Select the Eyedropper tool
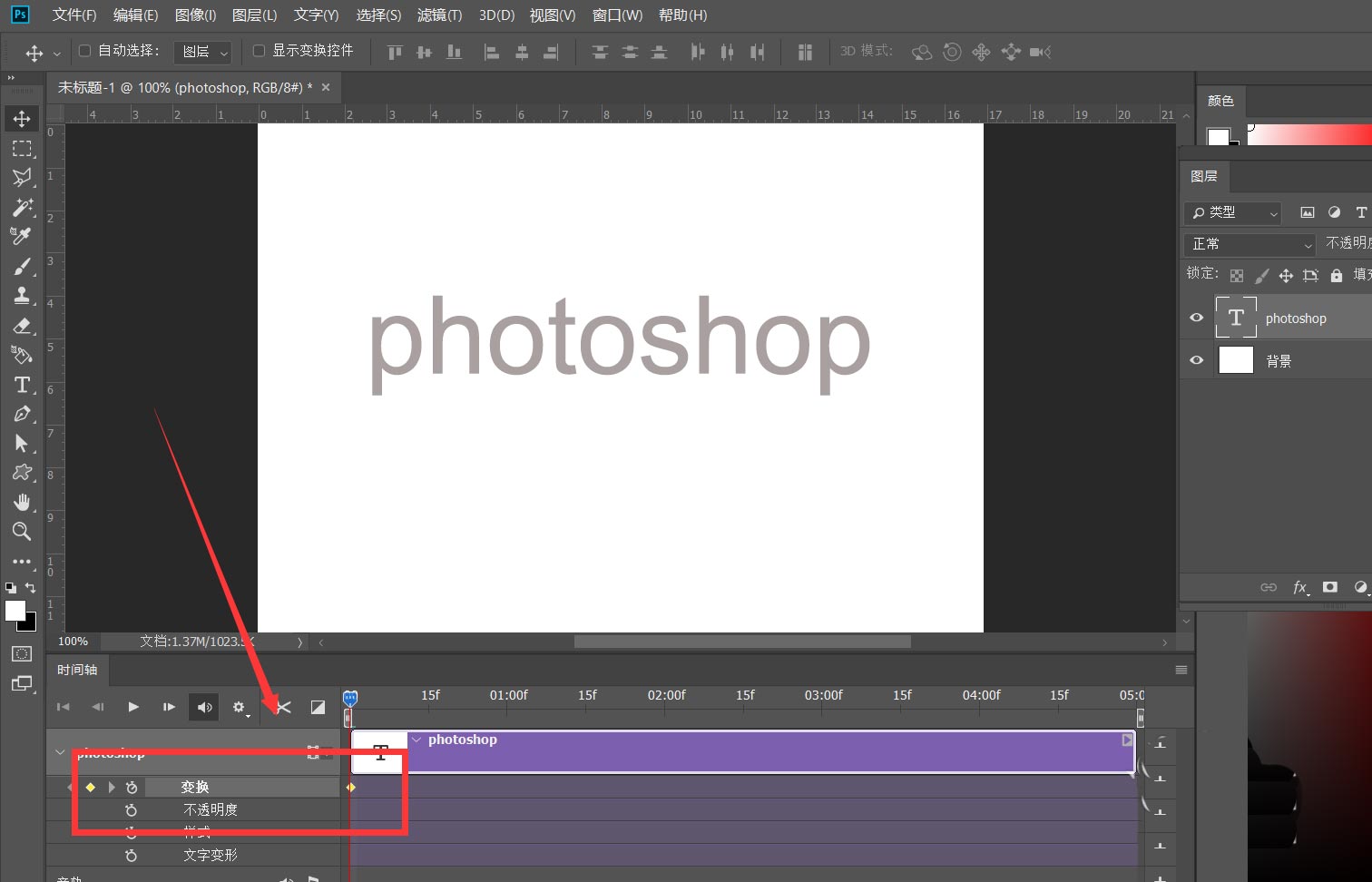The image size is (1372, 882). tap(22, 237)
